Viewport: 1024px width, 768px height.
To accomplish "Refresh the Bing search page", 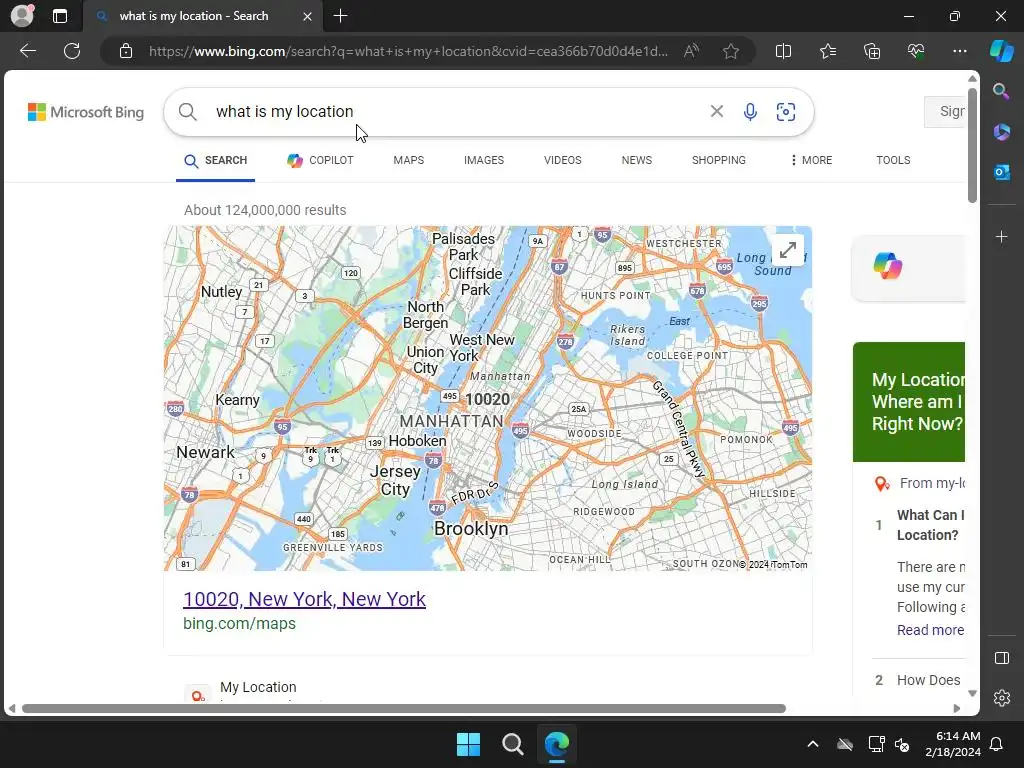I will click(x=72, y=51).
